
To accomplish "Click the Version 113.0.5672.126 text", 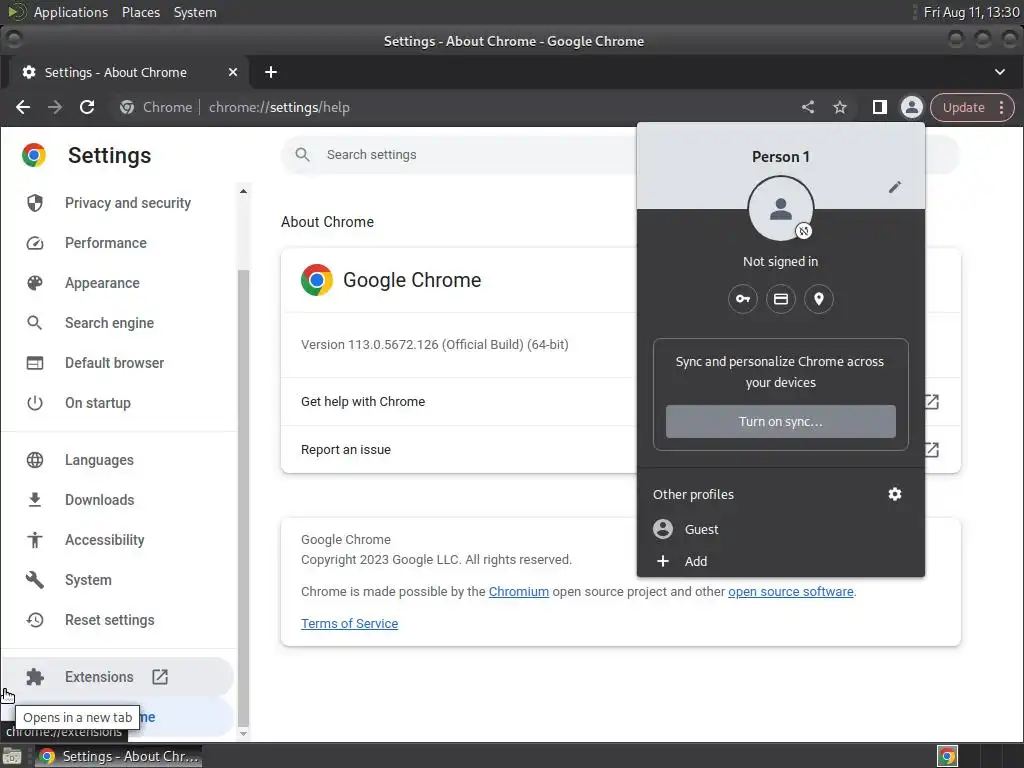I will coord(435,345).
